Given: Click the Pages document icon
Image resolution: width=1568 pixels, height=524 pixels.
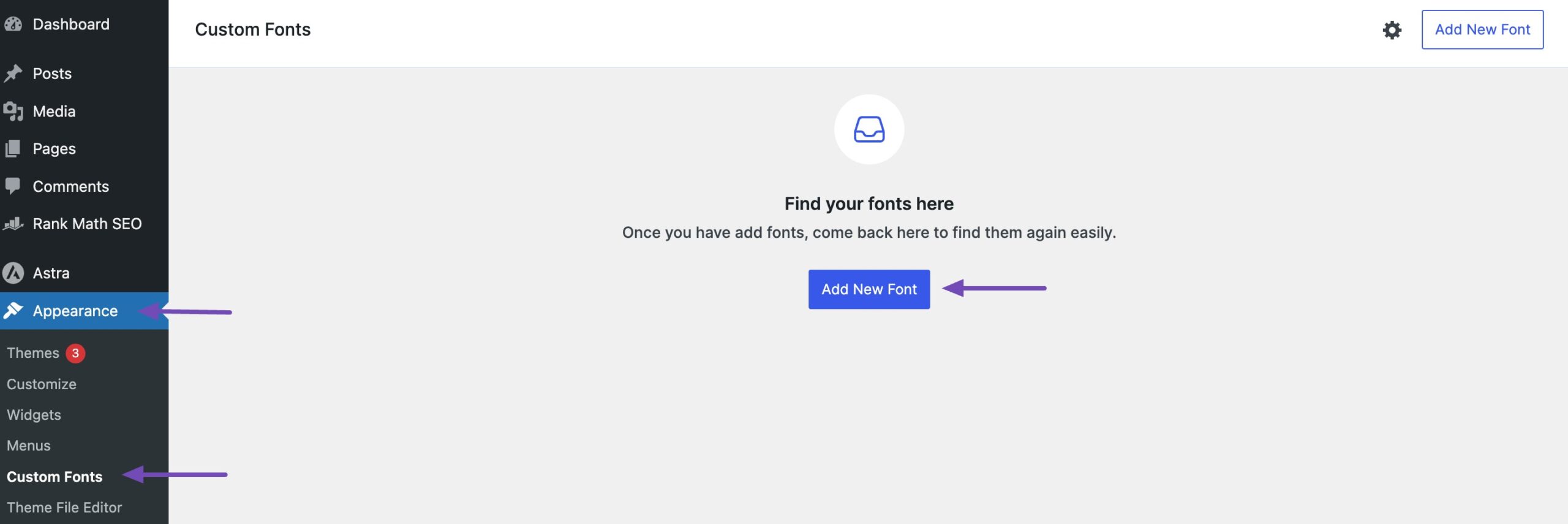Looking at the screenshot, I should coord(13,149).
